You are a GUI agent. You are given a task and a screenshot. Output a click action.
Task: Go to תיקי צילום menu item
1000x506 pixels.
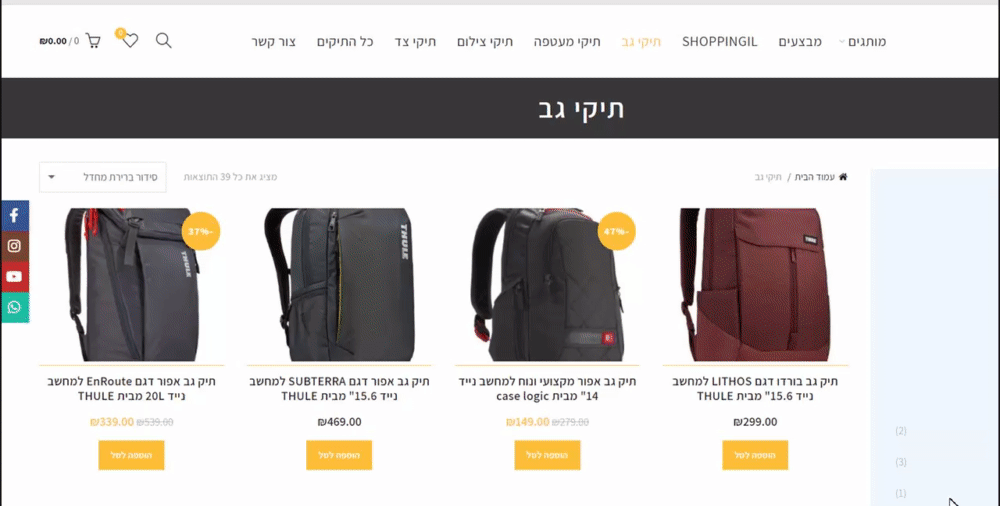(x=485, y=41)
